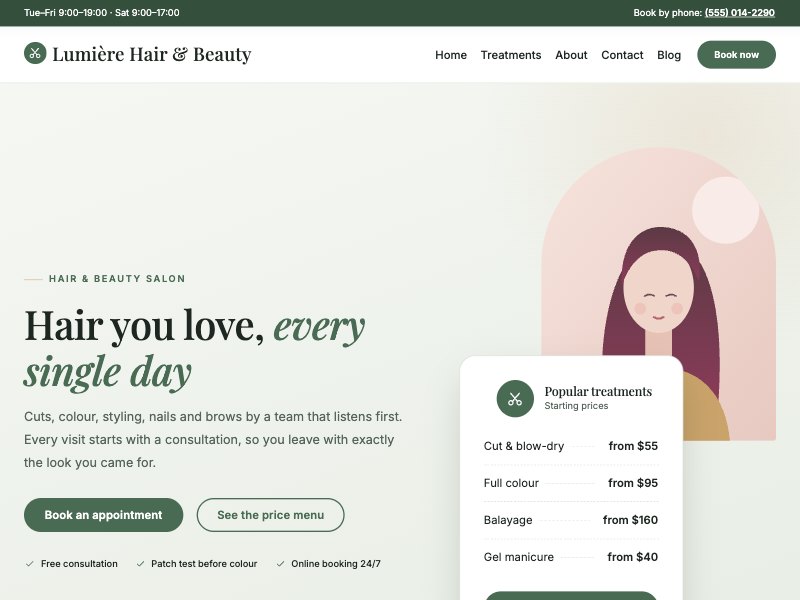Go to the Treatments page
800x600 pixels.
(x=511, y=55)
